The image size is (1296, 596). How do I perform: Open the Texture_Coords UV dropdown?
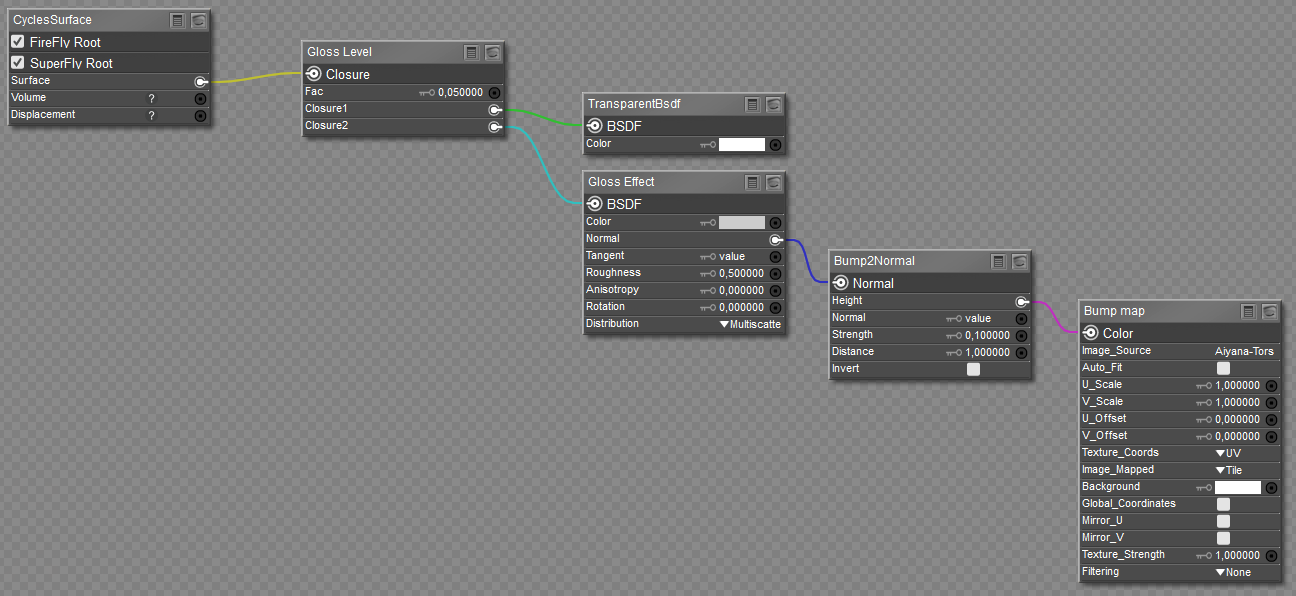[x=1228, y=453]
